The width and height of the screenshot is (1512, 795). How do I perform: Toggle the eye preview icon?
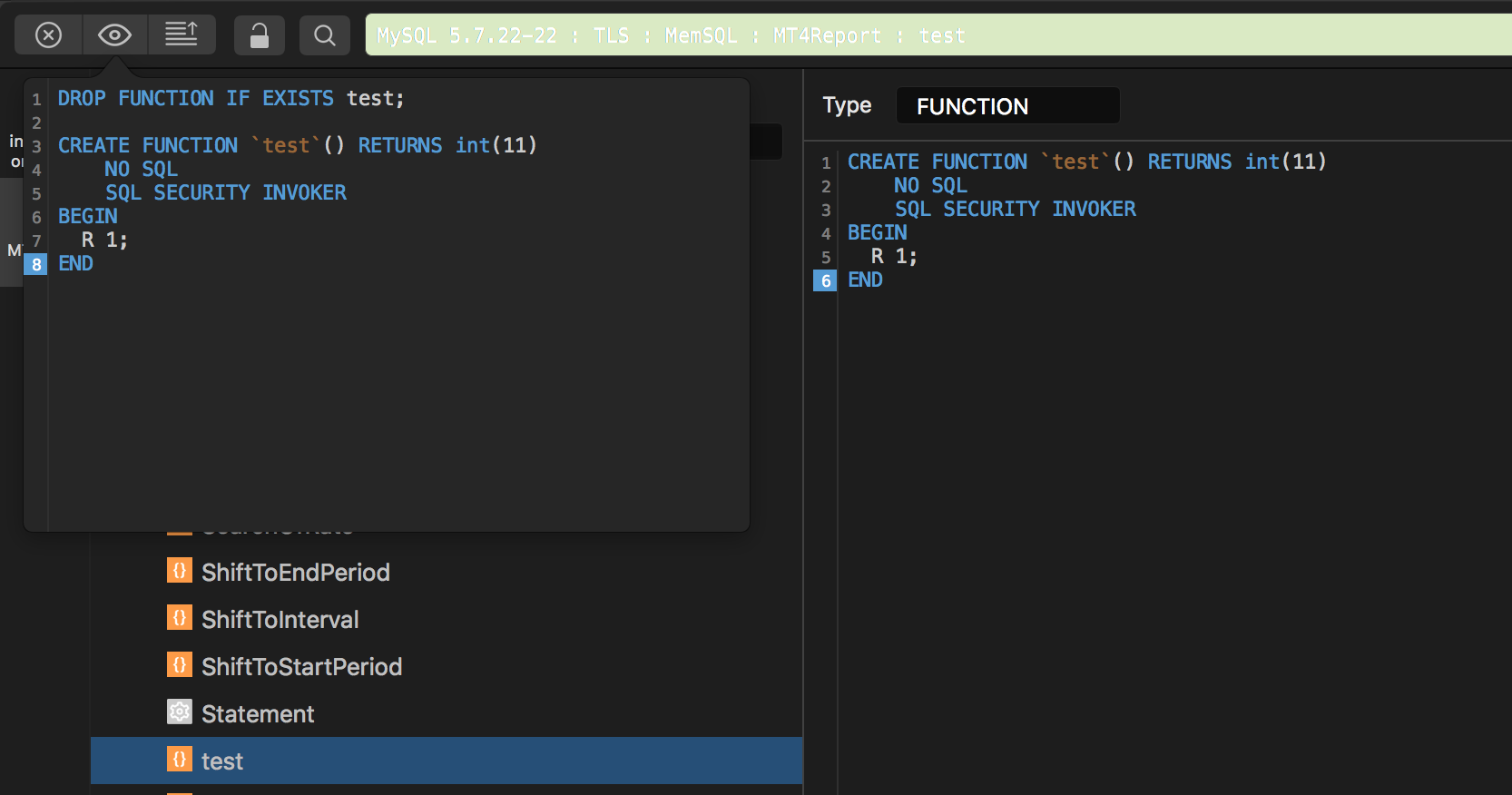115,35
